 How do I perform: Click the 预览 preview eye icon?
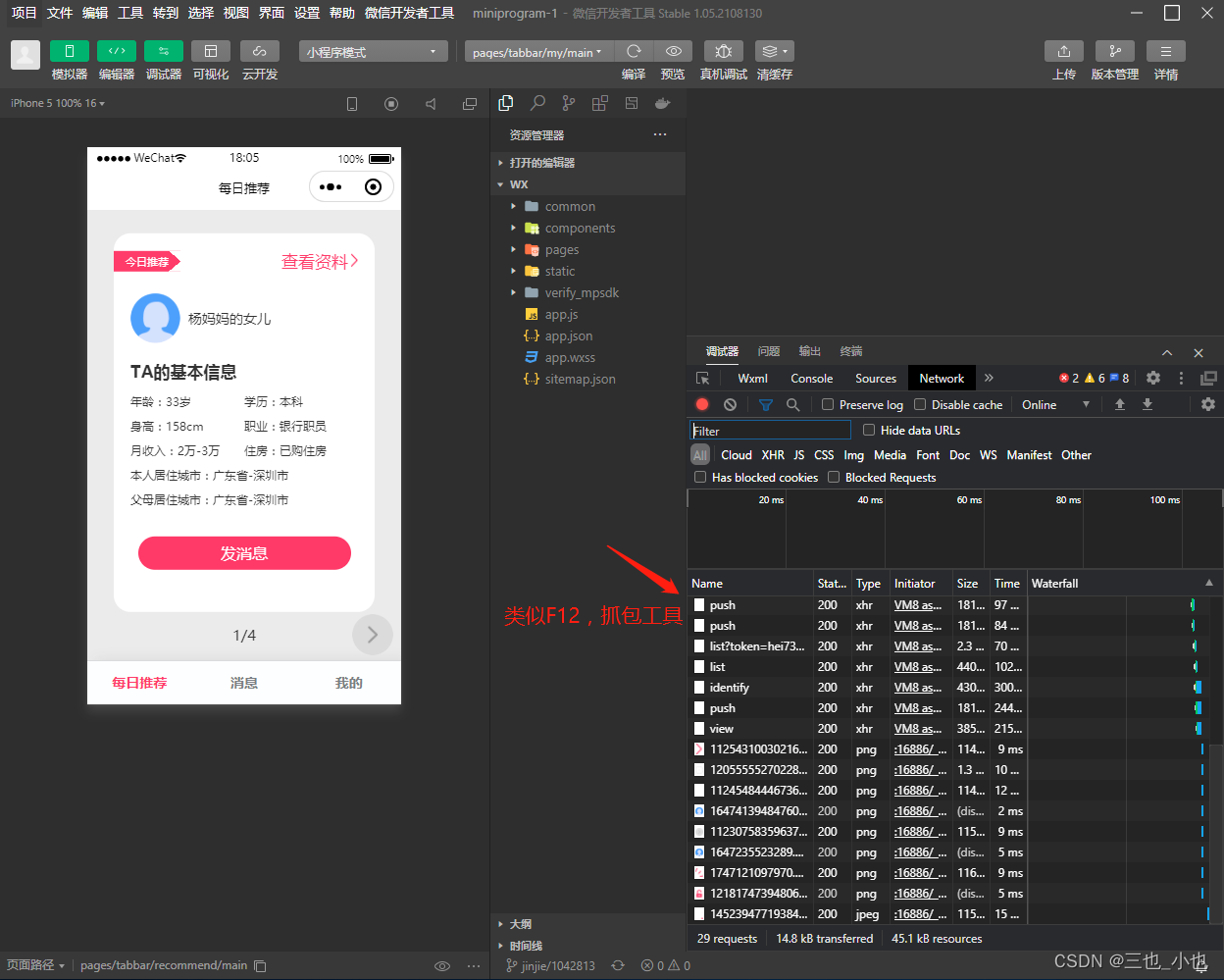pyautogui.click(x=673, y=51)
